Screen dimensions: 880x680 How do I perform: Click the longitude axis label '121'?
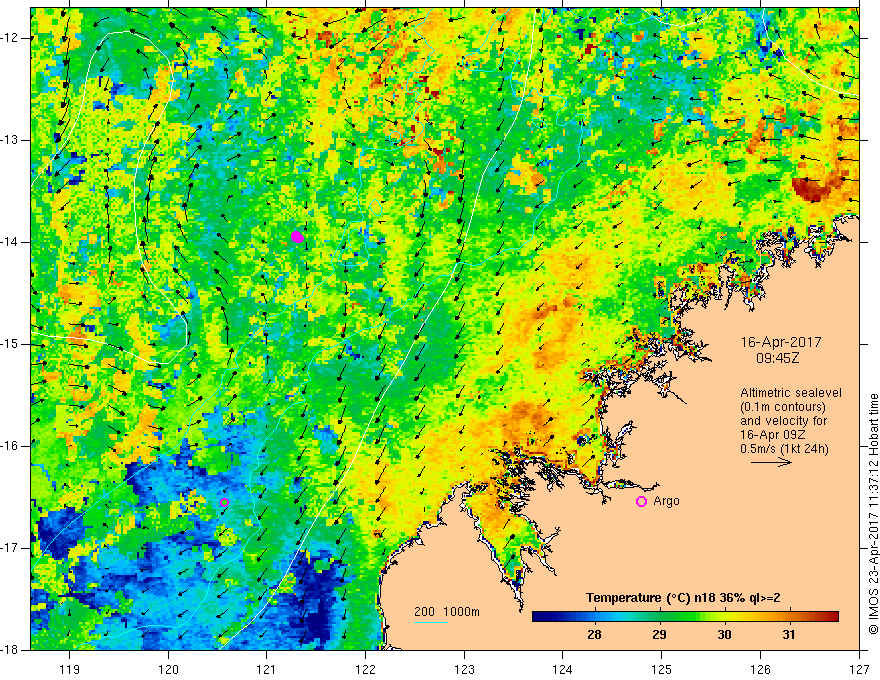pyautogui.click(x=267, y=669)
